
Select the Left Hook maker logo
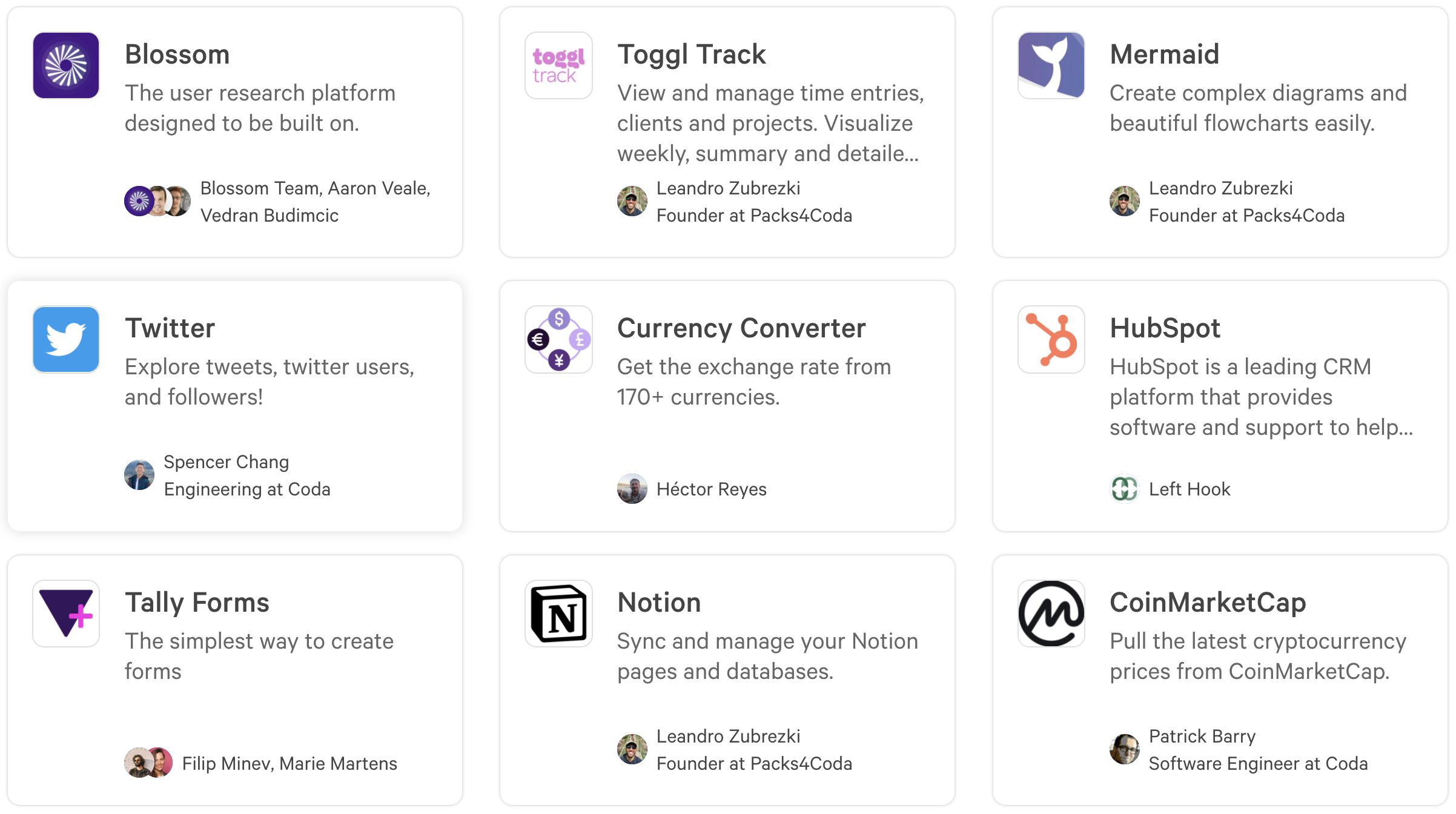(1125, 489)
